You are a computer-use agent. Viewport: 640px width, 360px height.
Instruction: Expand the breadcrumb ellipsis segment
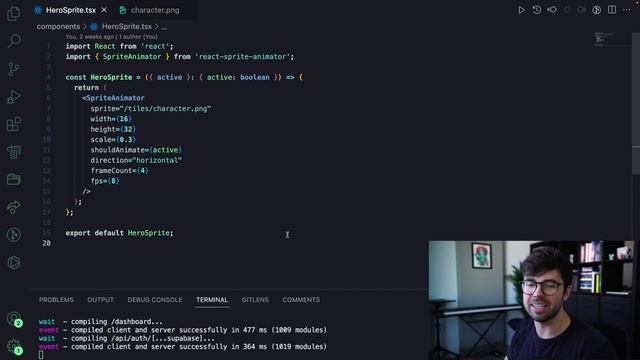coord(164,27)
